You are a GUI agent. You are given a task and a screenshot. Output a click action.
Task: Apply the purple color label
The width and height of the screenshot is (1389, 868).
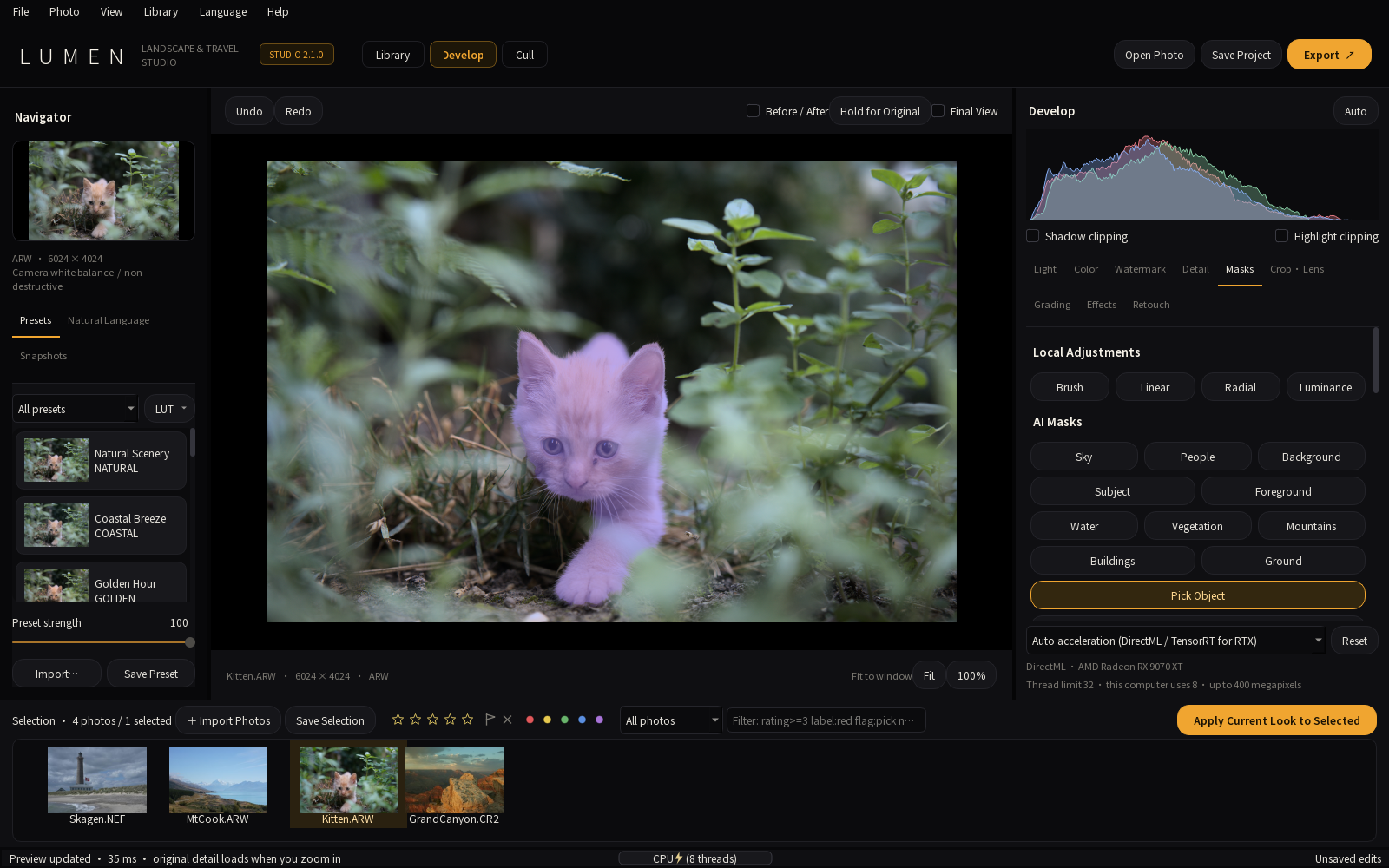[x=599, y=720]
